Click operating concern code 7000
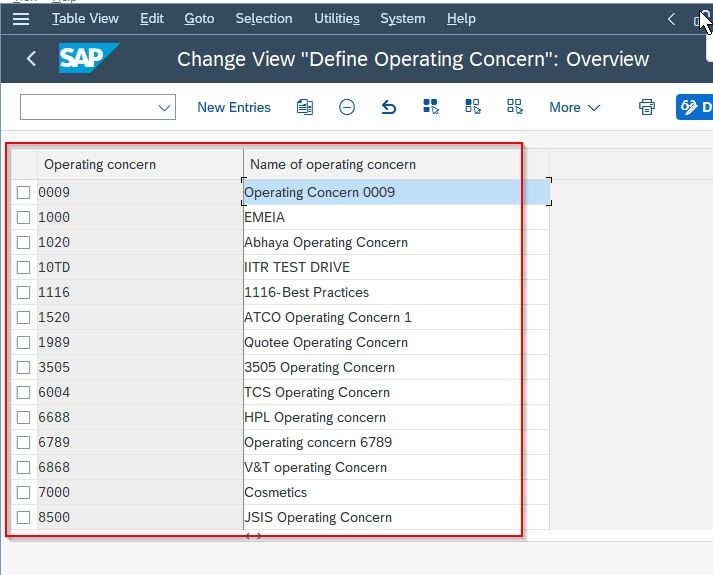 point(140,492)
